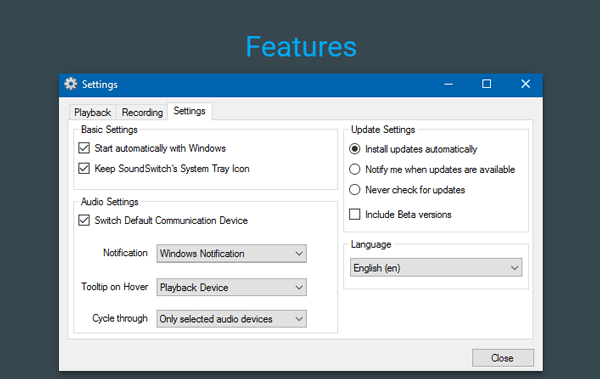Enable Include Beta versions checkbox

[355, 214]
